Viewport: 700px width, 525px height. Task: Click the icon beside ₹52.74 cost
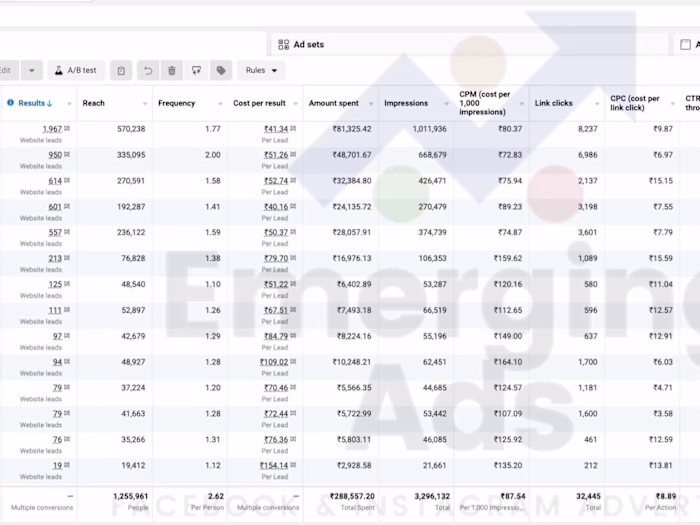point(293,180)
